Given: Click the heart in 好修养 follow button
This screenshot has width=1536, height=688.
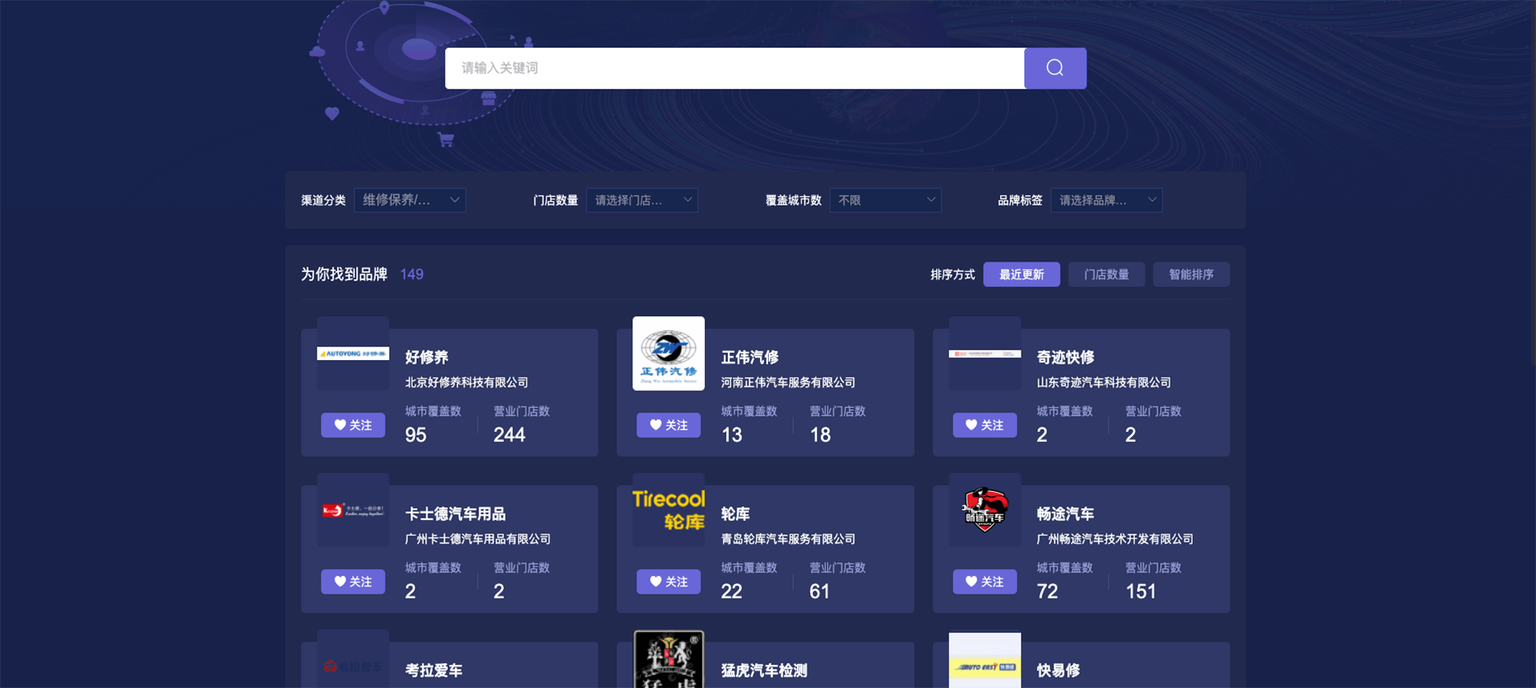Looking at the screenshot, I should pos(340,425).
